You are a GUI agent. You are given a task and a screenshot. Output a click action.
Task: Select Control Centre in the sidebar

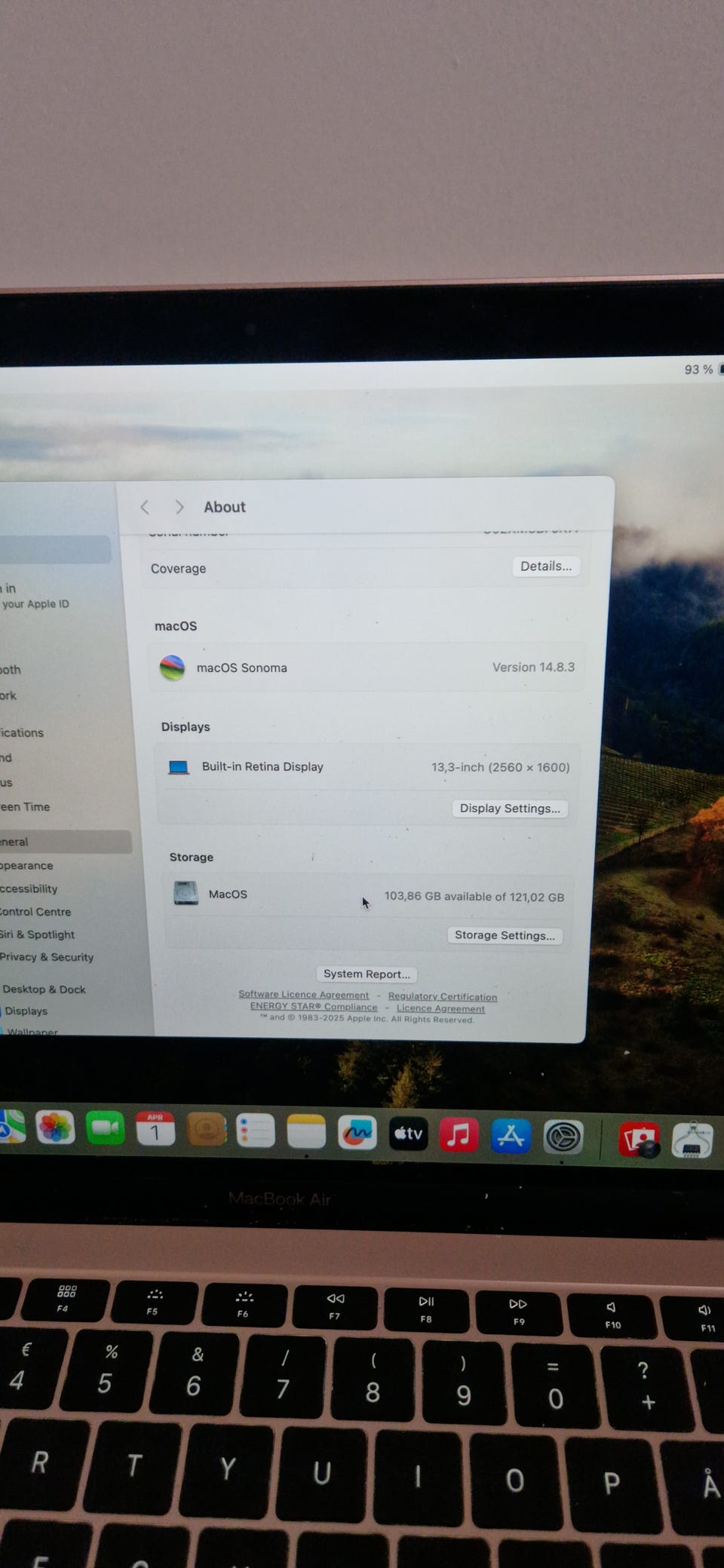click(35, 912)
